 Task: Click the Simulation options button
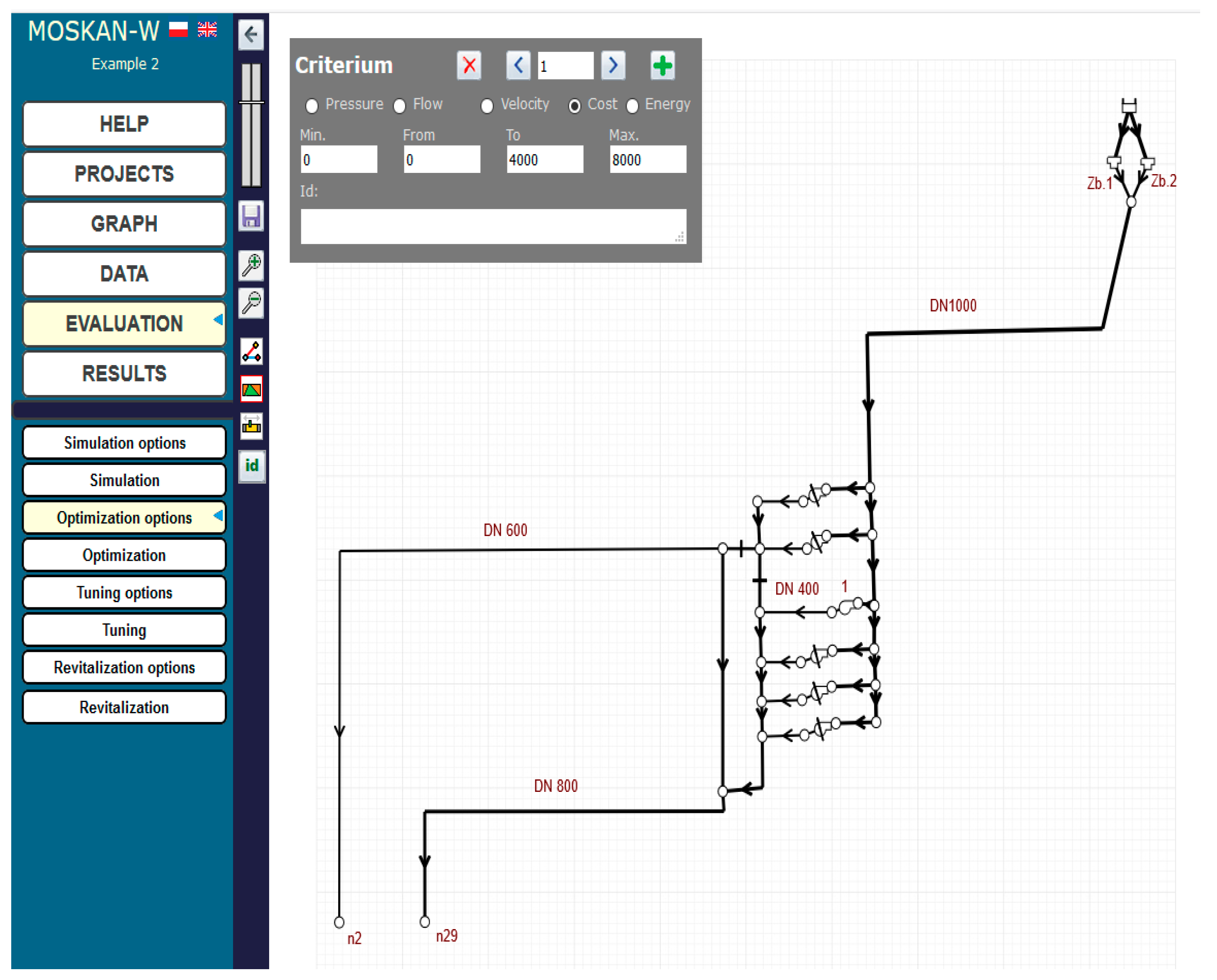(124, 442)
